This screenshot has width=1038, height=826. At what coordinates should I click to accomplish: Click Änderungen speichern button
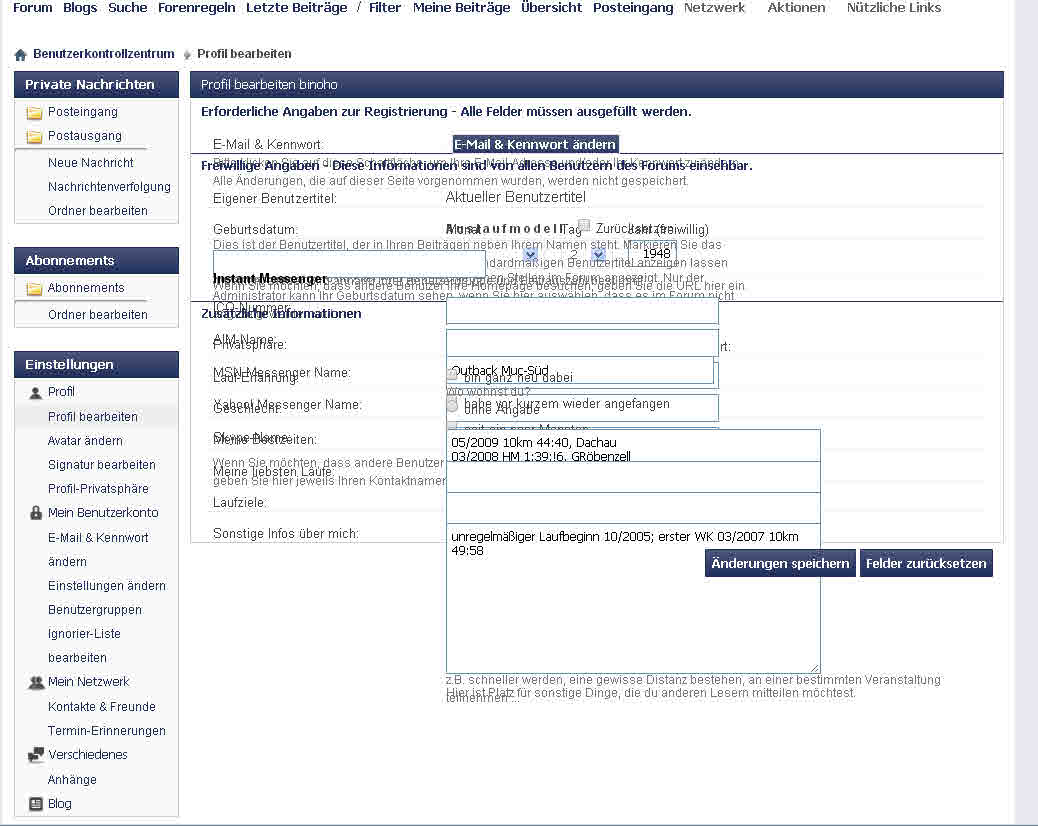pos(780,563)
